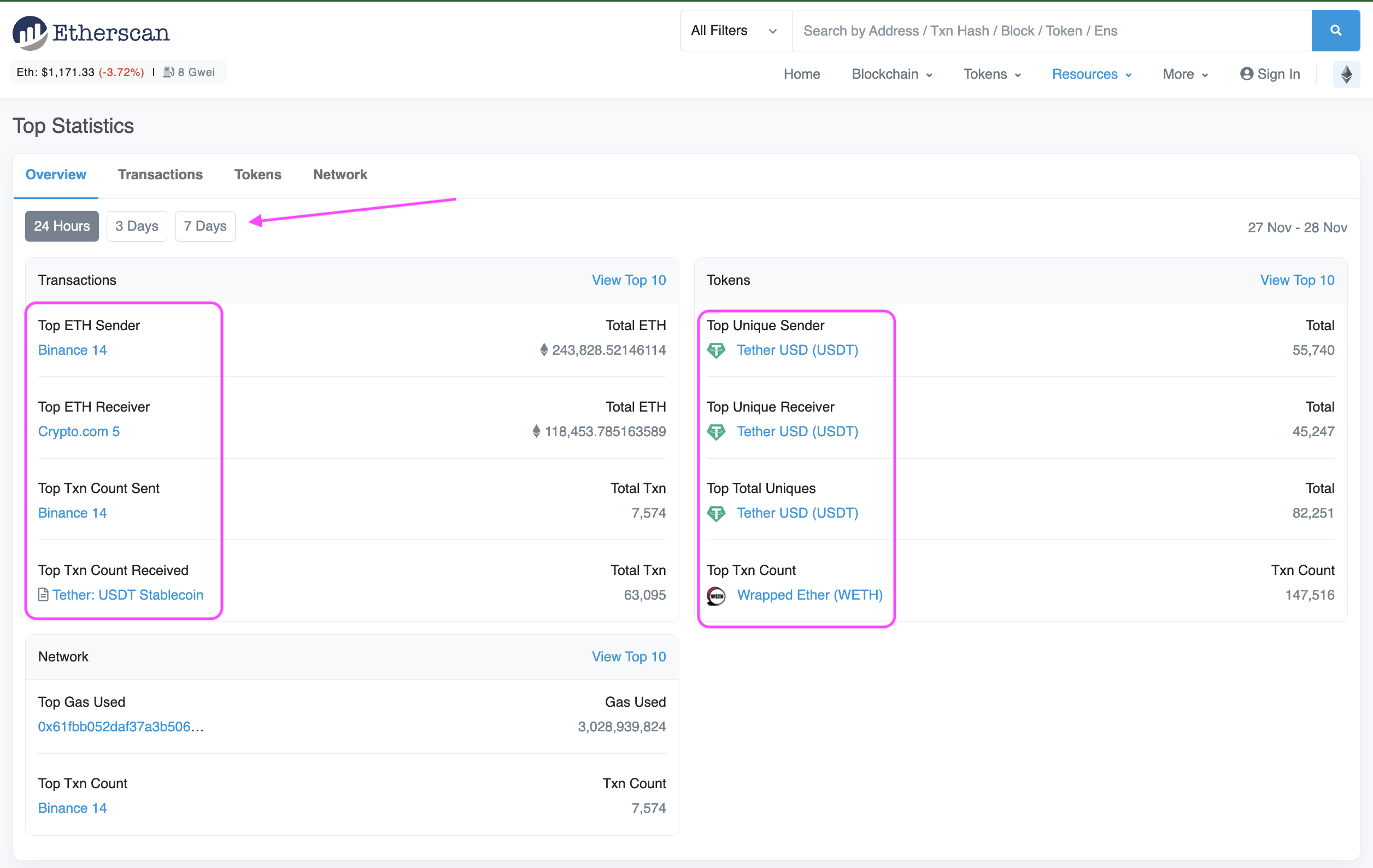Click the 27 Nov - 28 Nov date range
Image resolution: width=1373 pixels, height=868 pixels.
[1297, 227]
